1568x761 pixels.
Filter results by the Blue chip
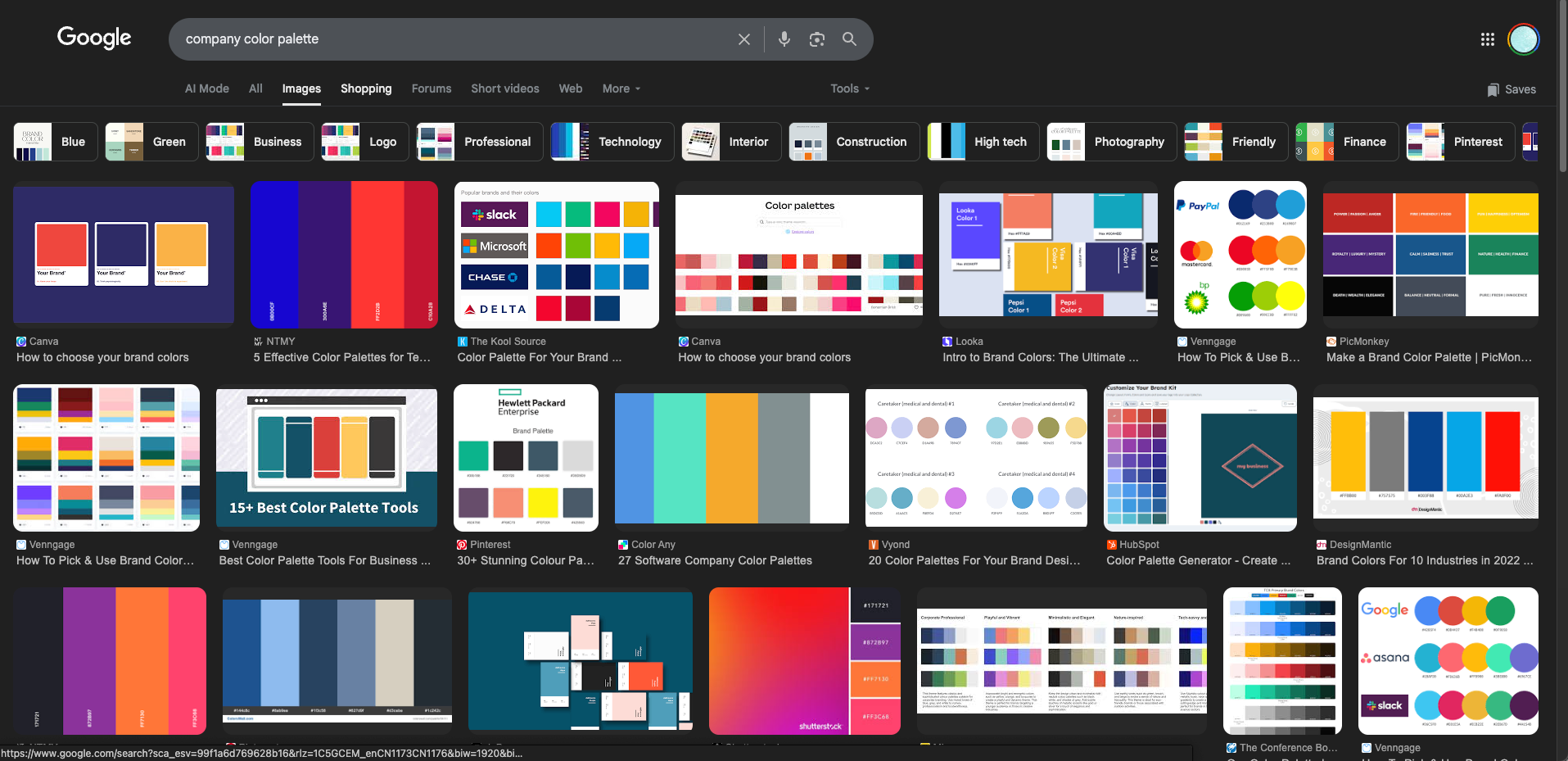click(x=56, y=142)
